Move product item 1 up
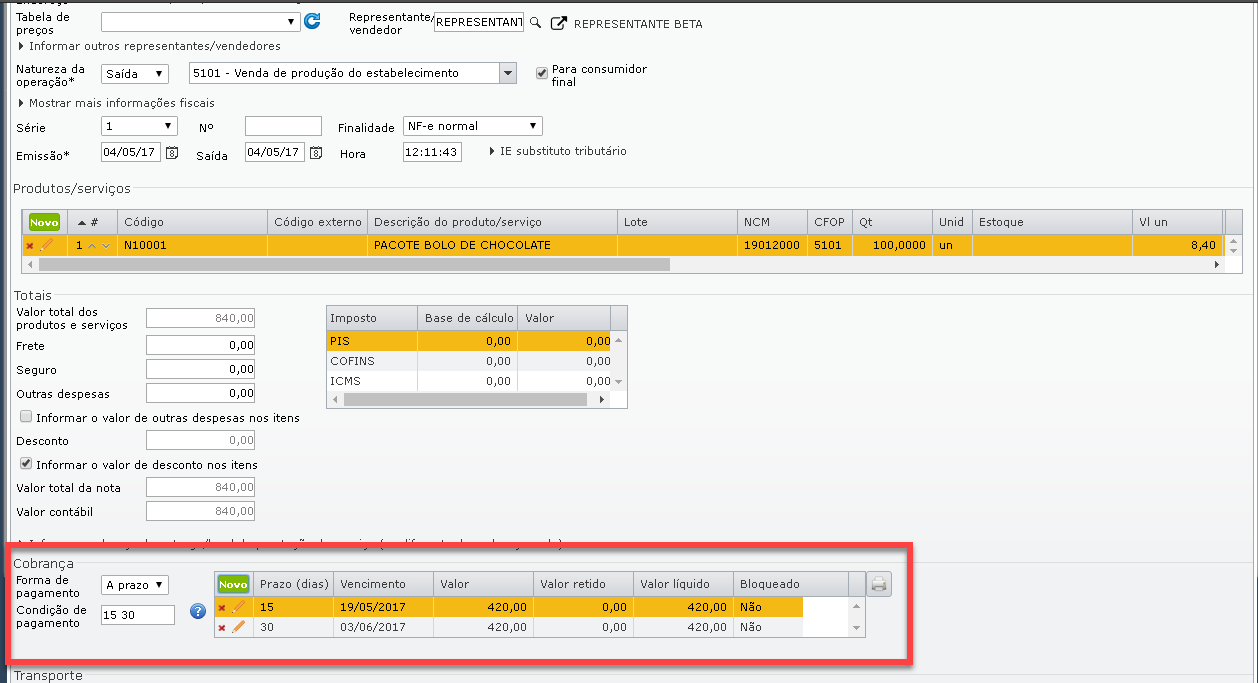This screenshot has height=683, width=1258. coord(92,245)
